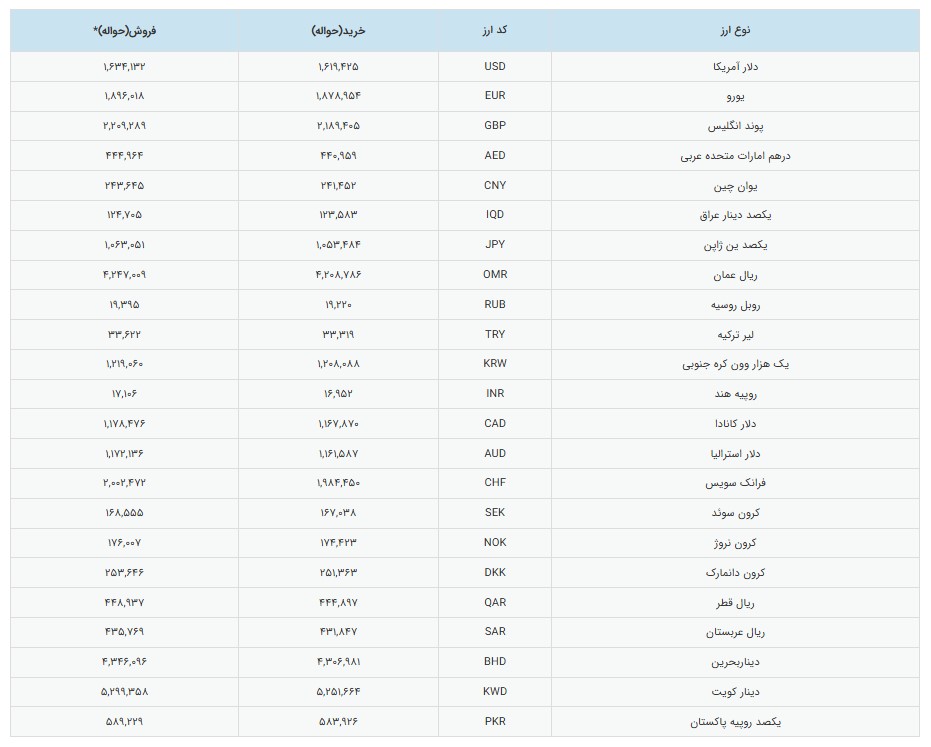Select the EUR currency code cell
This screenshot has width=931, height=747.
pyautogui.click(x=495, y=96)
